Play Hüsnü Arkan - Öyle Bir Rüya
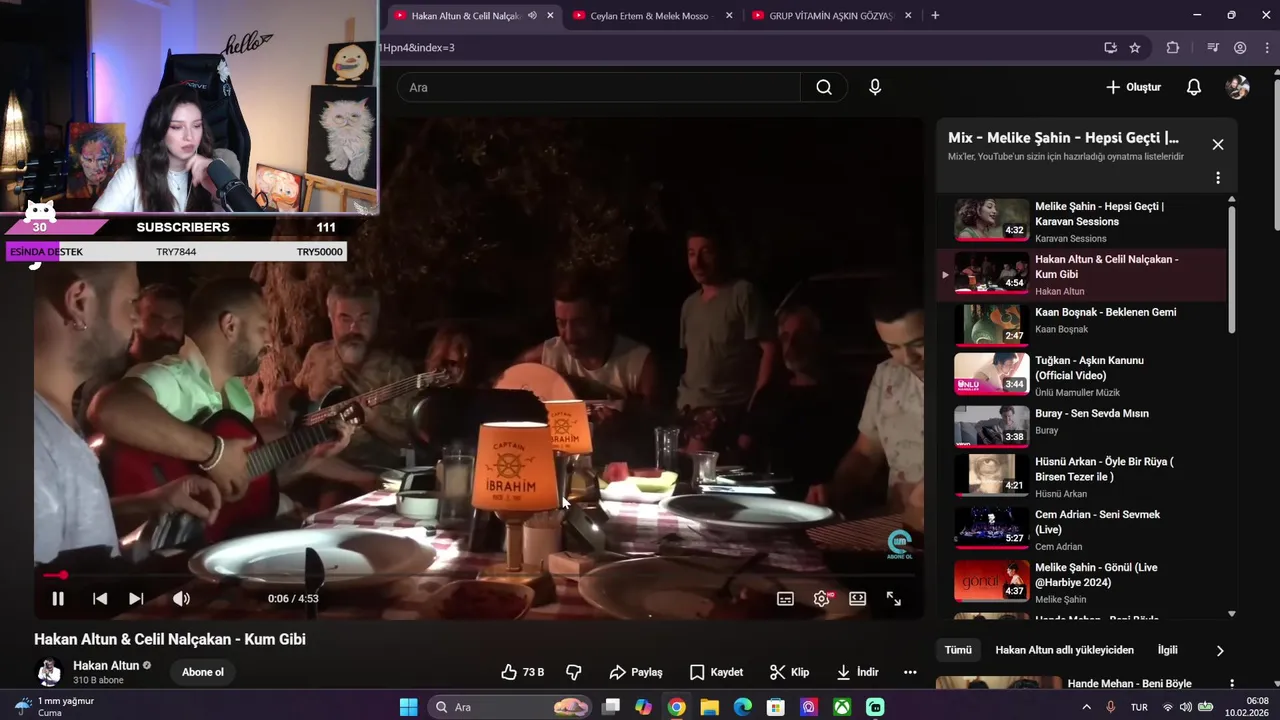The image size is (1280, 720). 1081,475
